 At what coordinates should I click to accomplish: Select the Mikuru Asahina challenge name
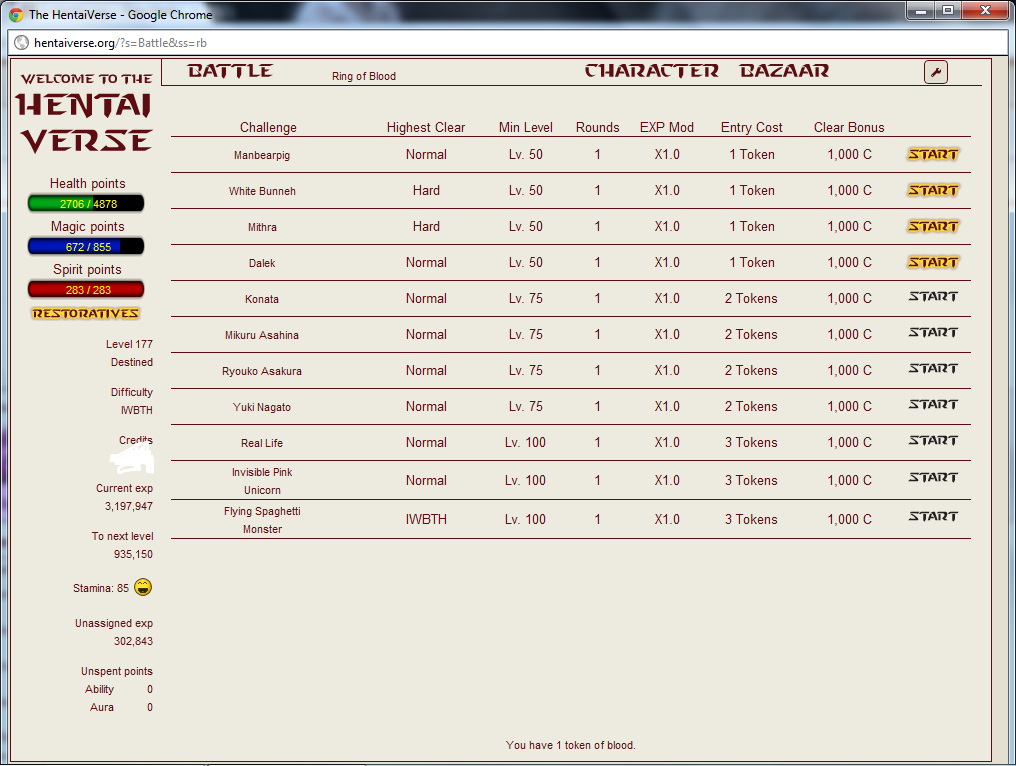262,335
